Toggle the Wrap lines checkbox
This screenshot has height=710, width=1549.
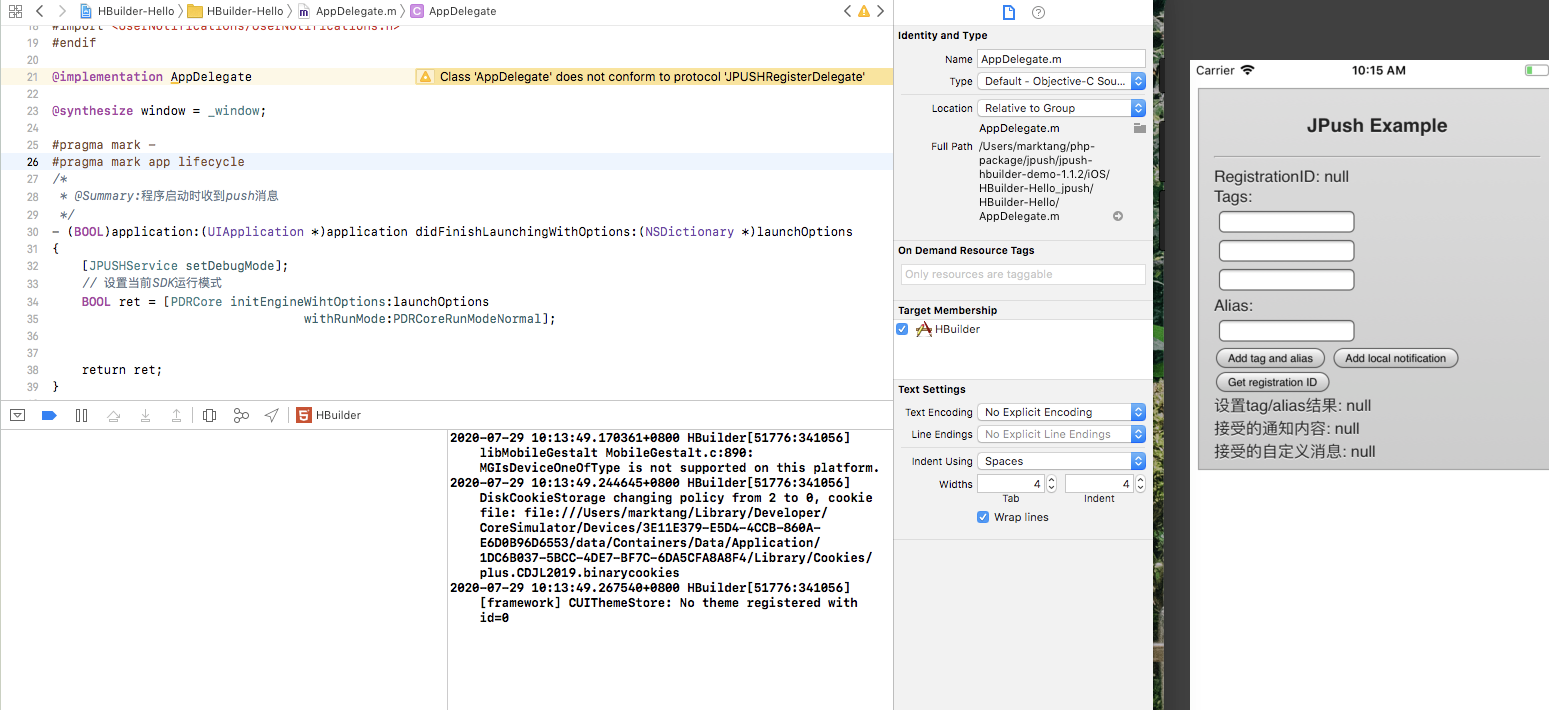983,517
